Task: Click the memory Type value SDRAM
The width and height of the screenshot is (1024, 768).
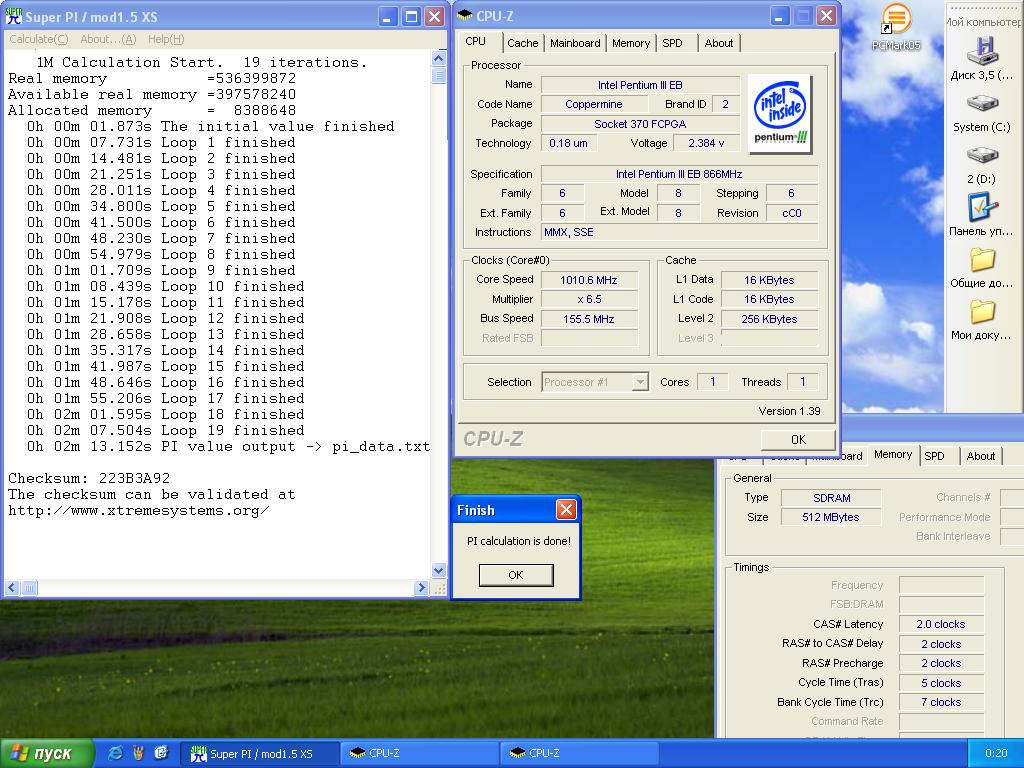Action: click(x=831, y=498)
